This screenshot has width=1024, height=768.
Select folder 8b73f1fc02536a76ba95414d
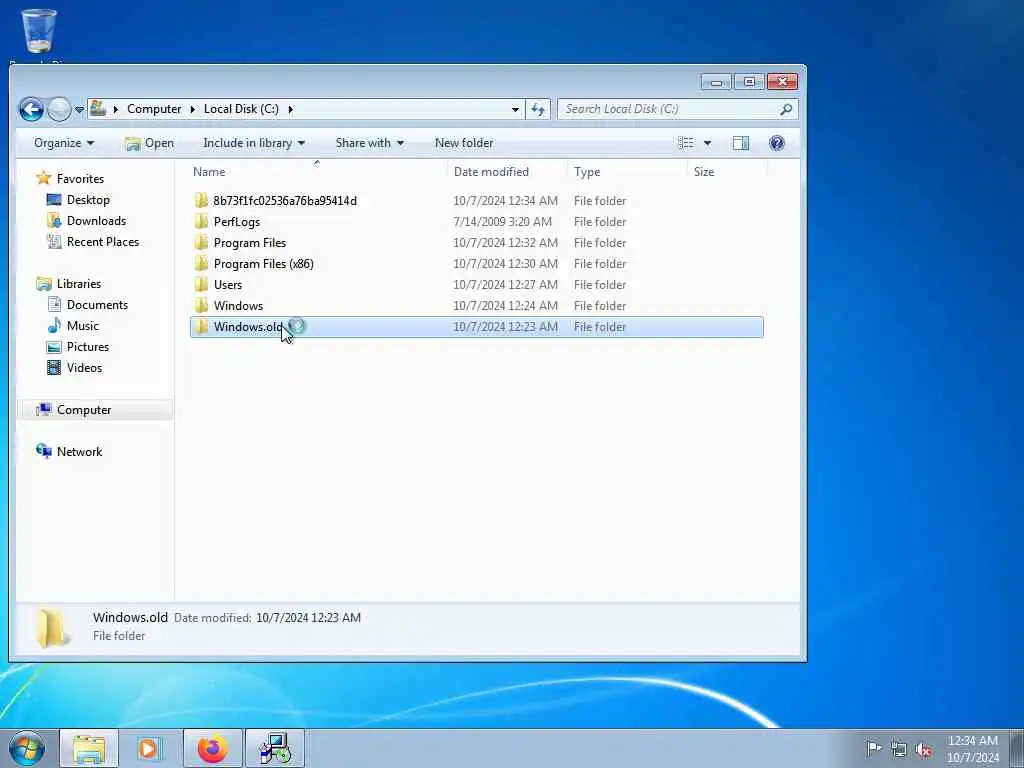[x=285, y=201]
